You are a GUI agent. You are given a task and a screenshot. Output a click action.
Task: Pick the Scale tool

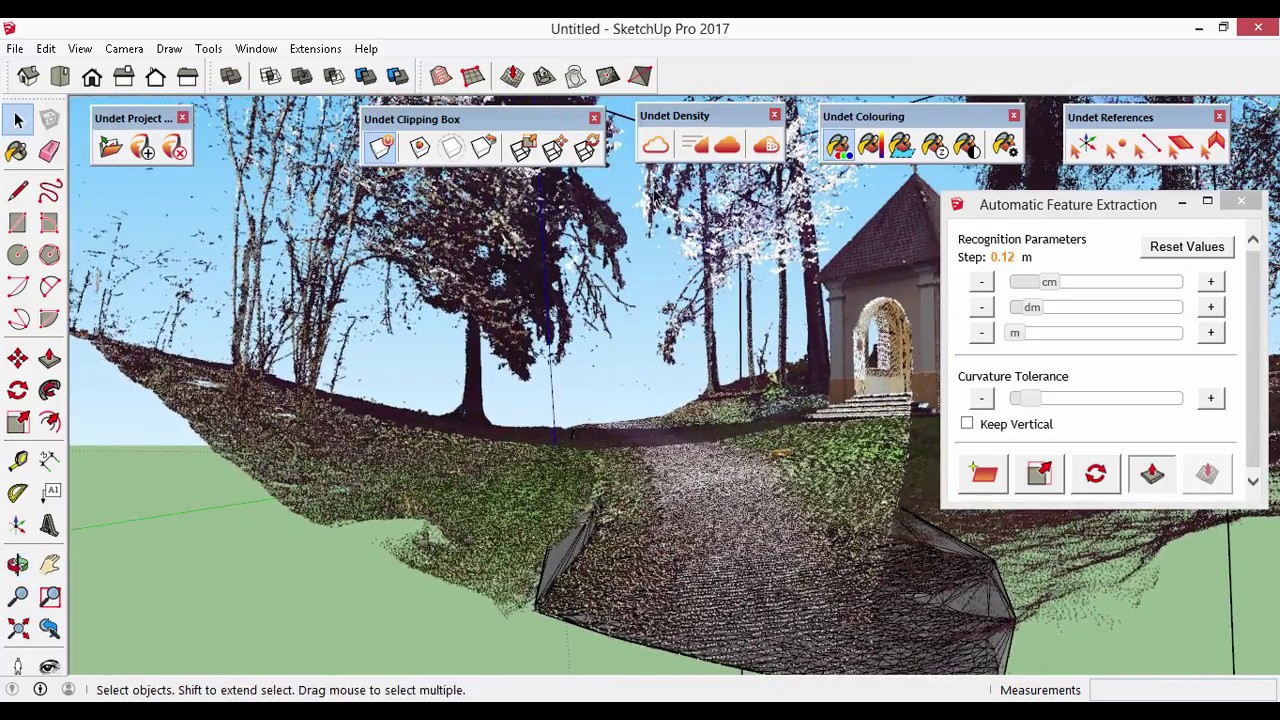tap(17, 423)
